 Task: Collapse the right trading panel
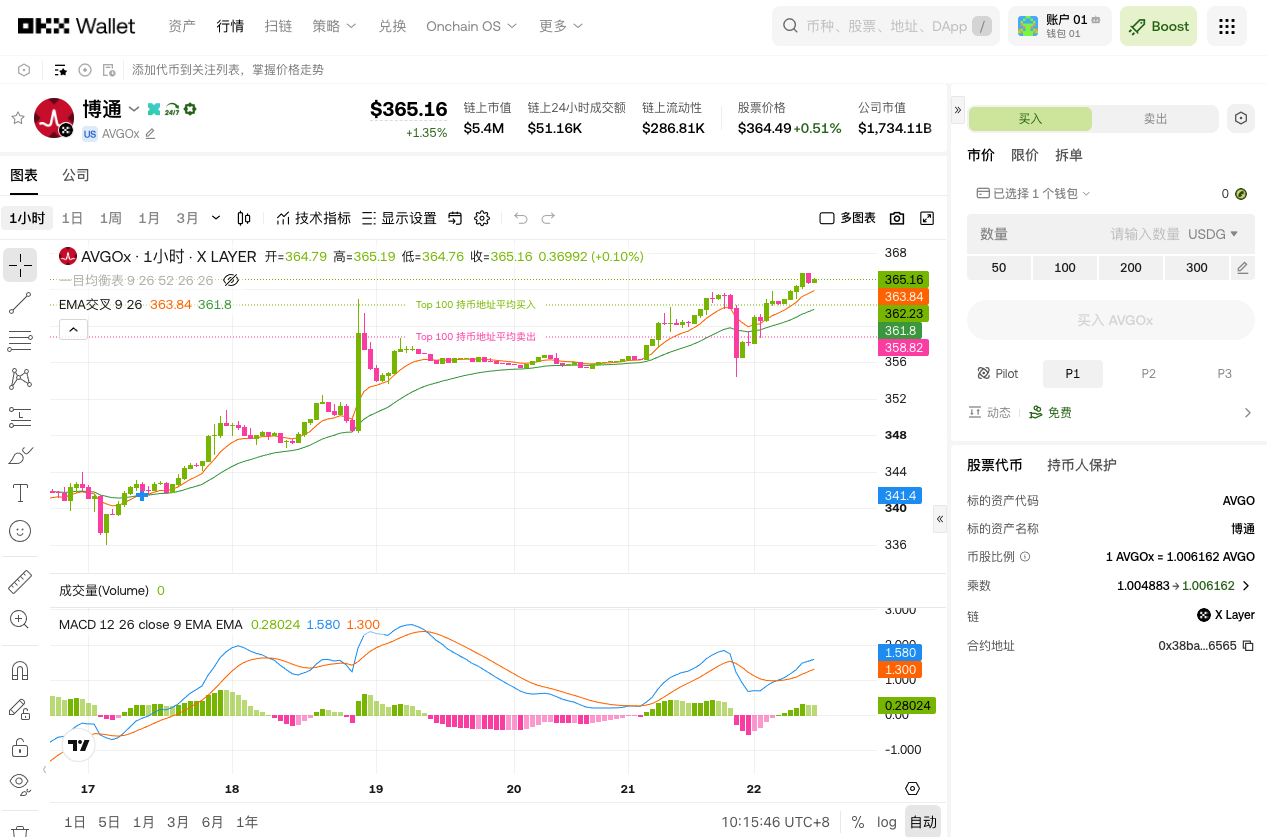957,109
